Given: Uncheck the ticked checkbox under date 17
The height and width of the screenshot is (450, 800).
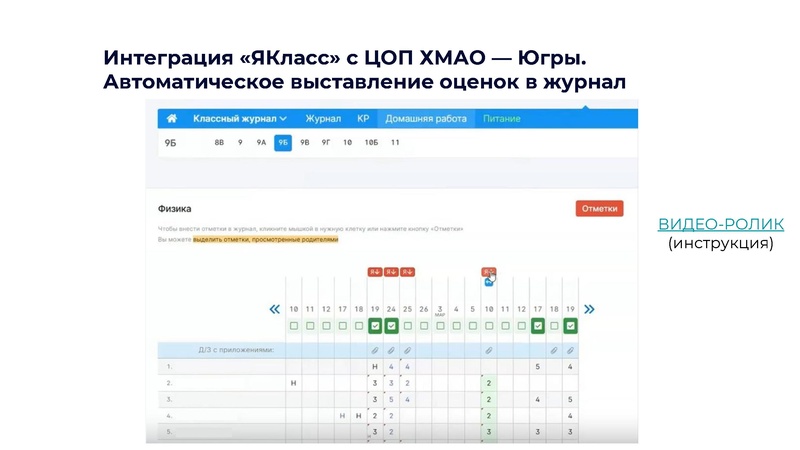Looking at the screenshot, I should (538, 326).
